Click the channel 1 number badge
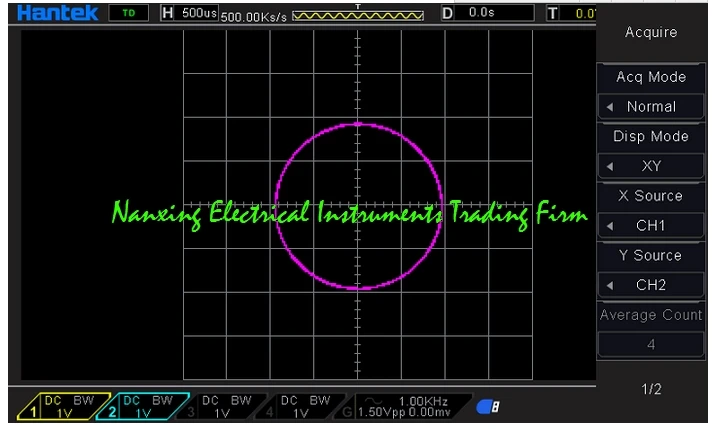The height and width of the screenshot is (429, 712). (33, 412)
